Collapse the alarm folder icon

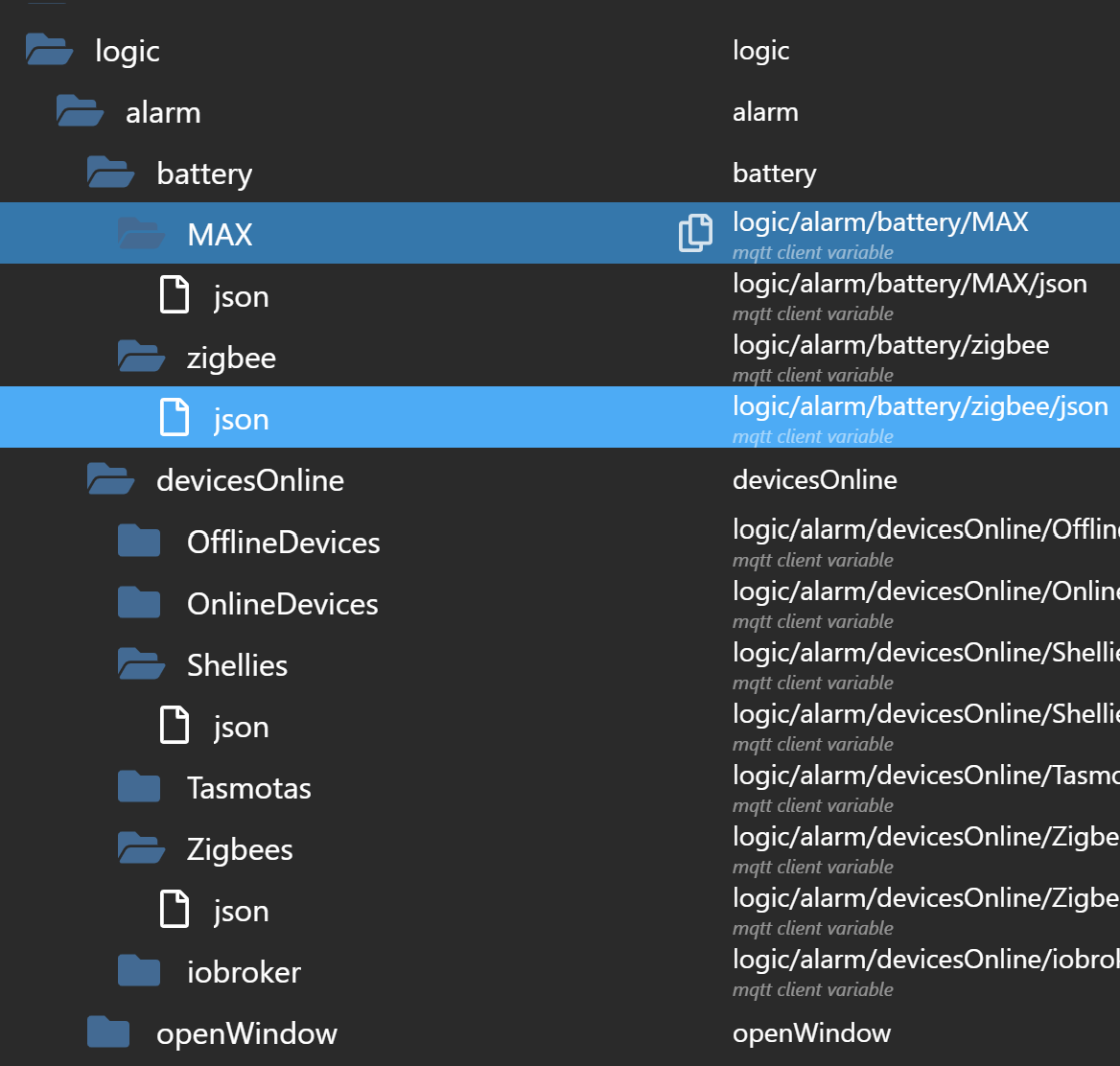tap(80, 111)
